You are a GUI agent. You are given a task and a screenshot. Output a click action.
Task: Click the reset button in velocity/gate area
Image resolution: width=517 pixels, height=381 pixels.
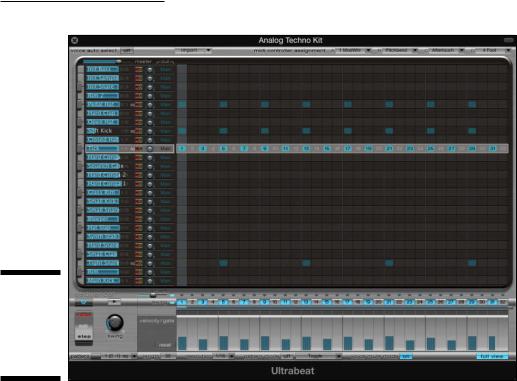tap(165, 345)
